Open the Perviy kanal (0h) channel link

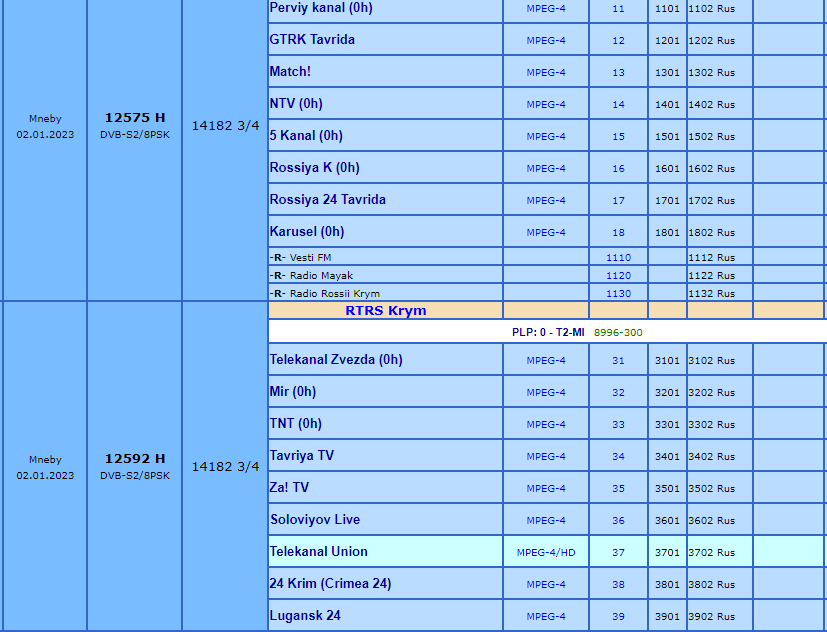(x=321, y=8)
